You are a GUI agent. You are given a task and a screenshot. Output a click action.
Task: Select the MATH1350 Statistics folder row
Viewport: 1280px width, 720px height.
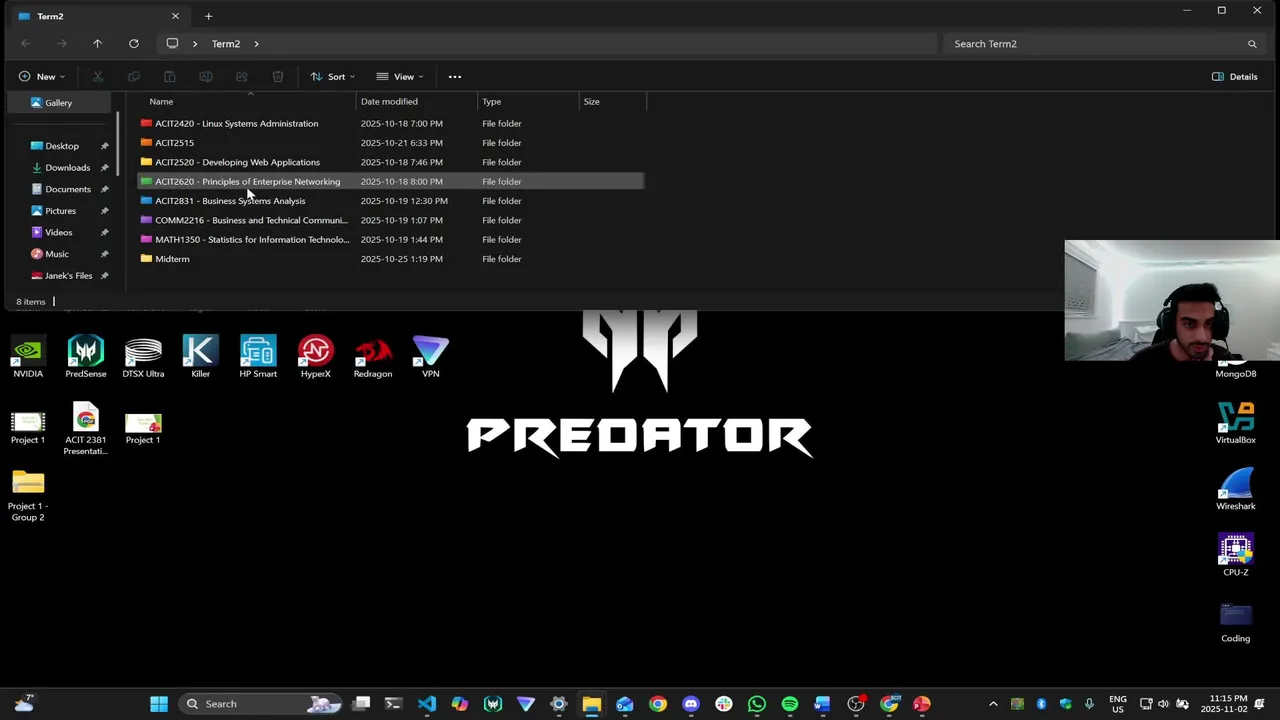tap(390, 240)
